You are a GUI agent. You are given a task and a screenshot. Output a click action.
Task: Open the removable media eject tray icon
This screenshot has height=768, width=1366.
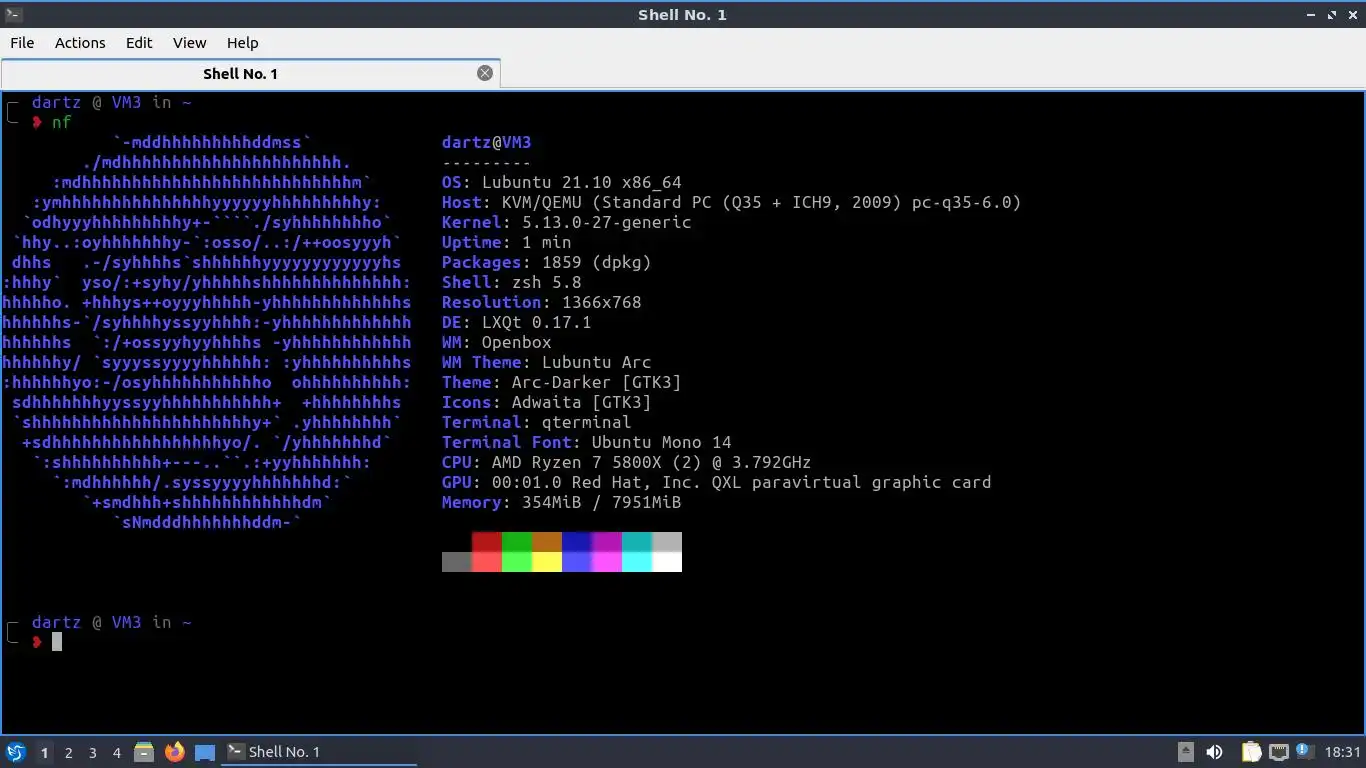pos(1186,752)
